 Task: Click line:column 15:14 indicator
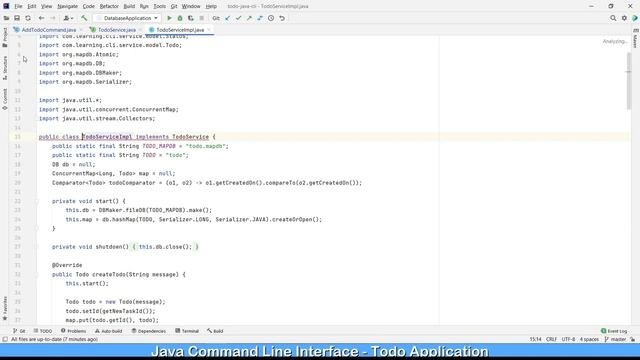(535, 339)
